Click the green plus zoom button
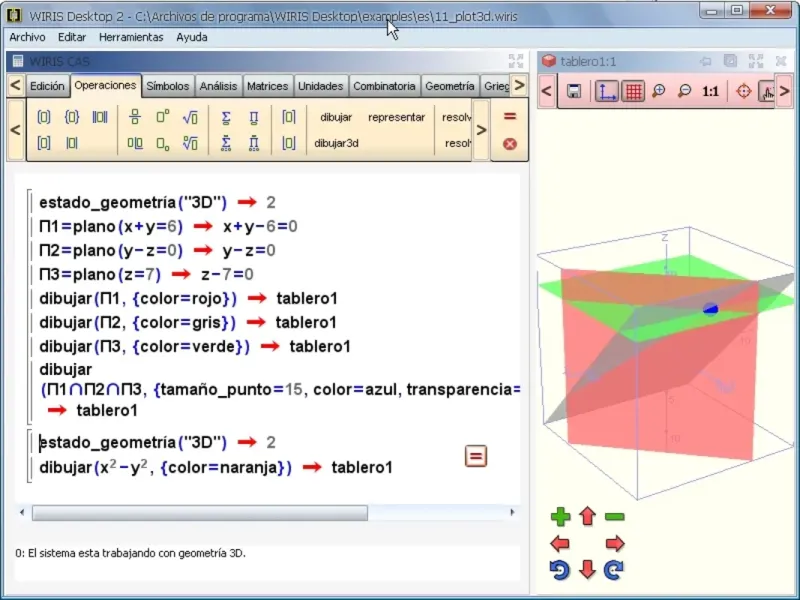 (x=560, y=517)
